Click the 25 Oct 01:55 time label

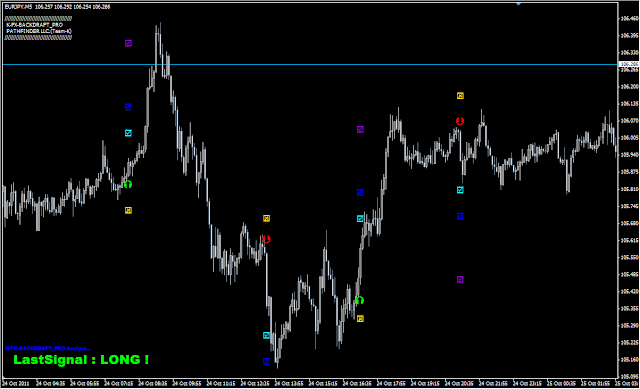[x=596, y=384]
